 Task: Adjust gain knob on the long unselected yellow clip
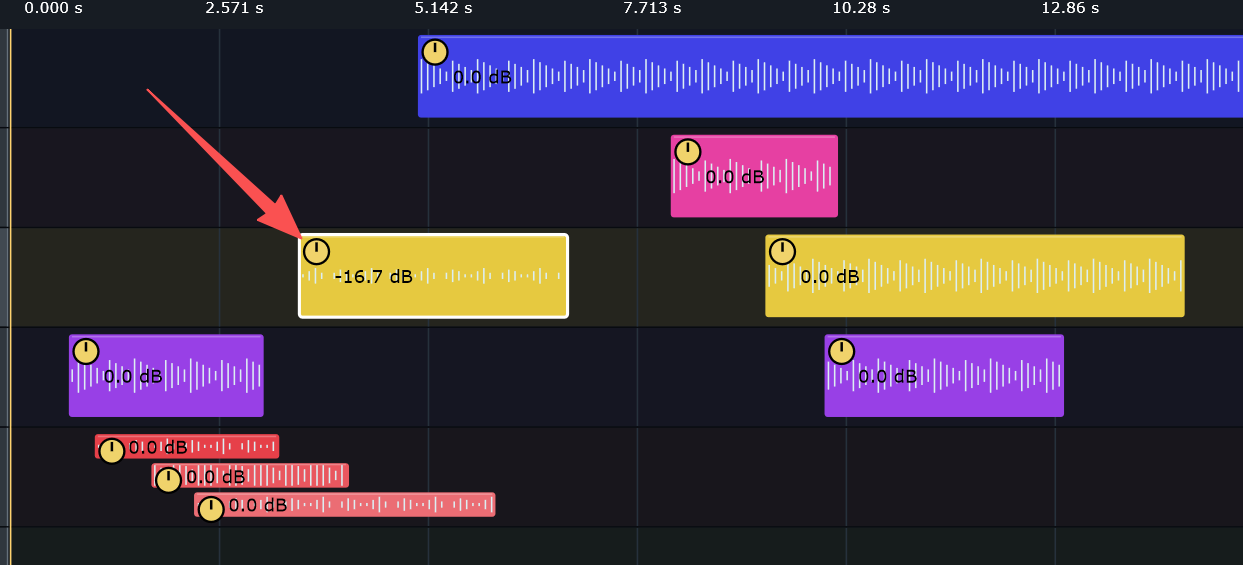click(x=782, y=252)
